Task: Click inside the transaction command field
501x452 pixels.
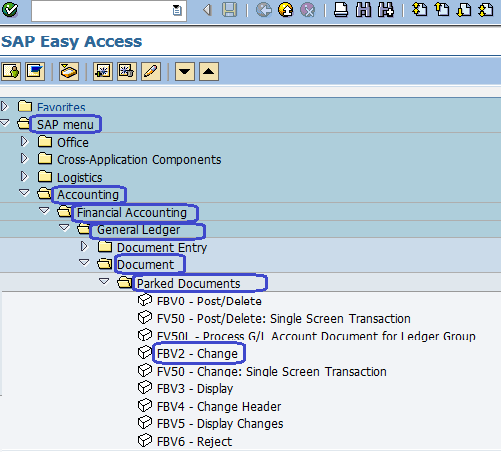Action: [102, 11]
